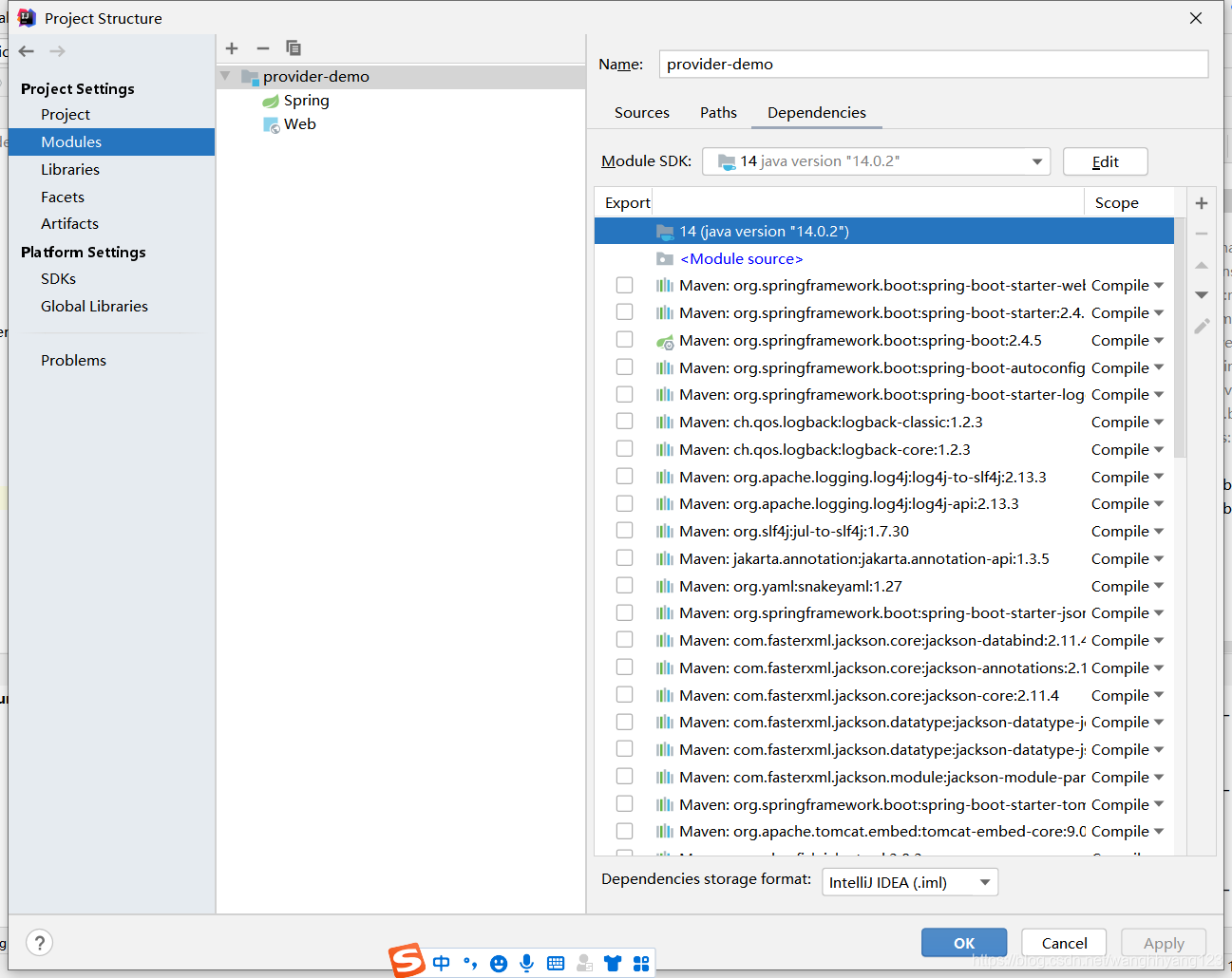Check export for logback-core:1.2.3
This screenshot has height=978, width=1232.
pos(624,449)
